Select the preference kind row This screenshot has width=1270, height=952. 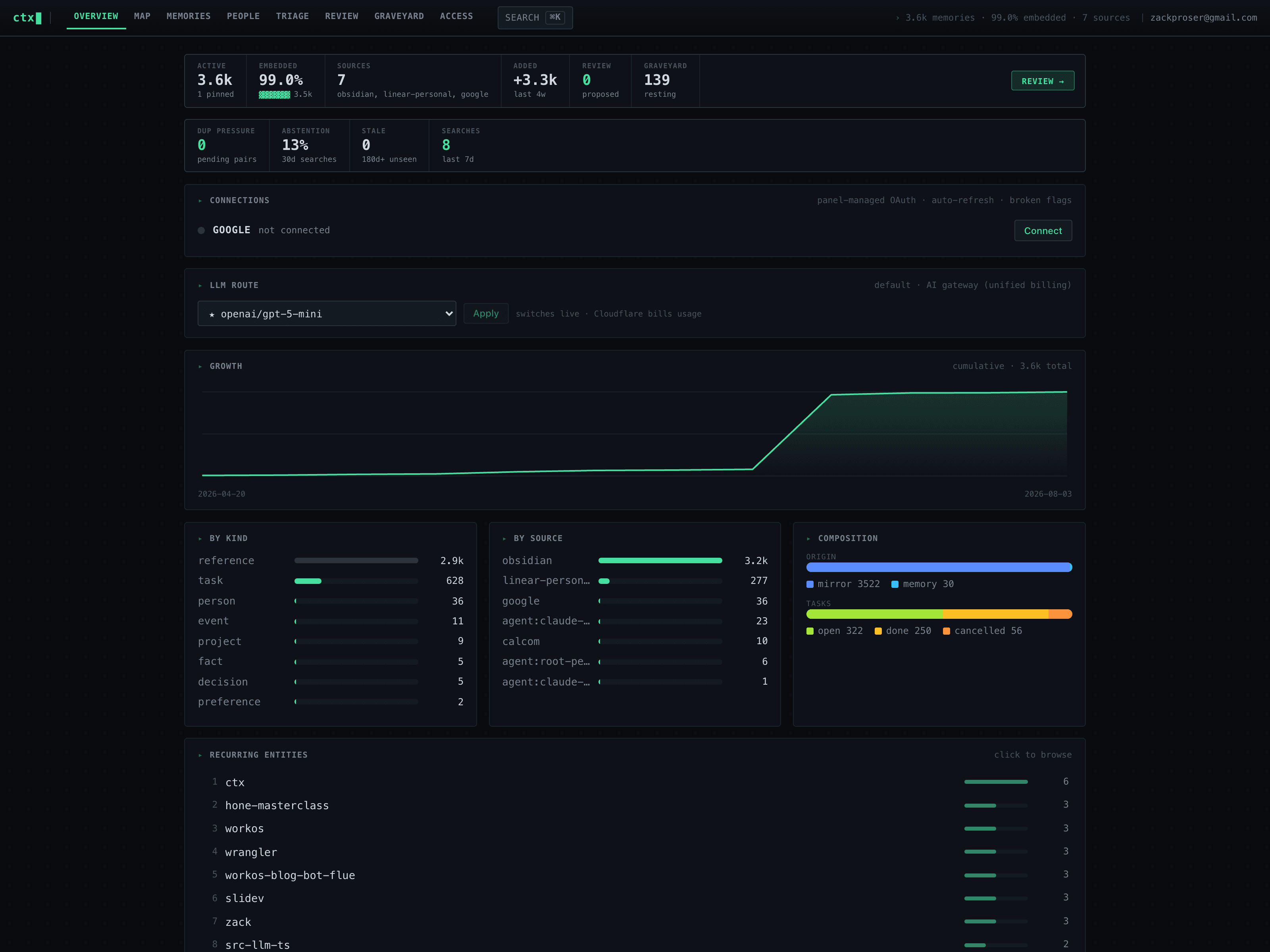[331, 702]
